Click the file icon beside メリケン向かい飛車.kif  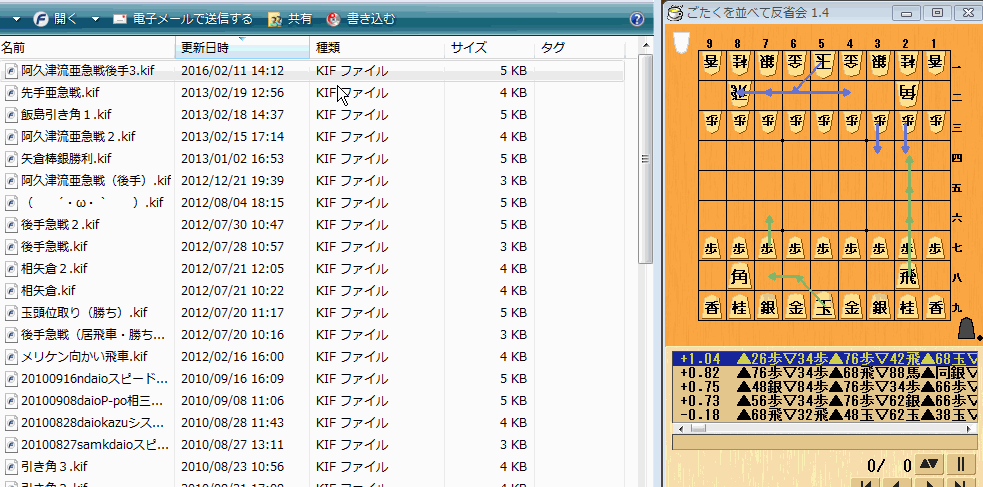pos(10,357)
